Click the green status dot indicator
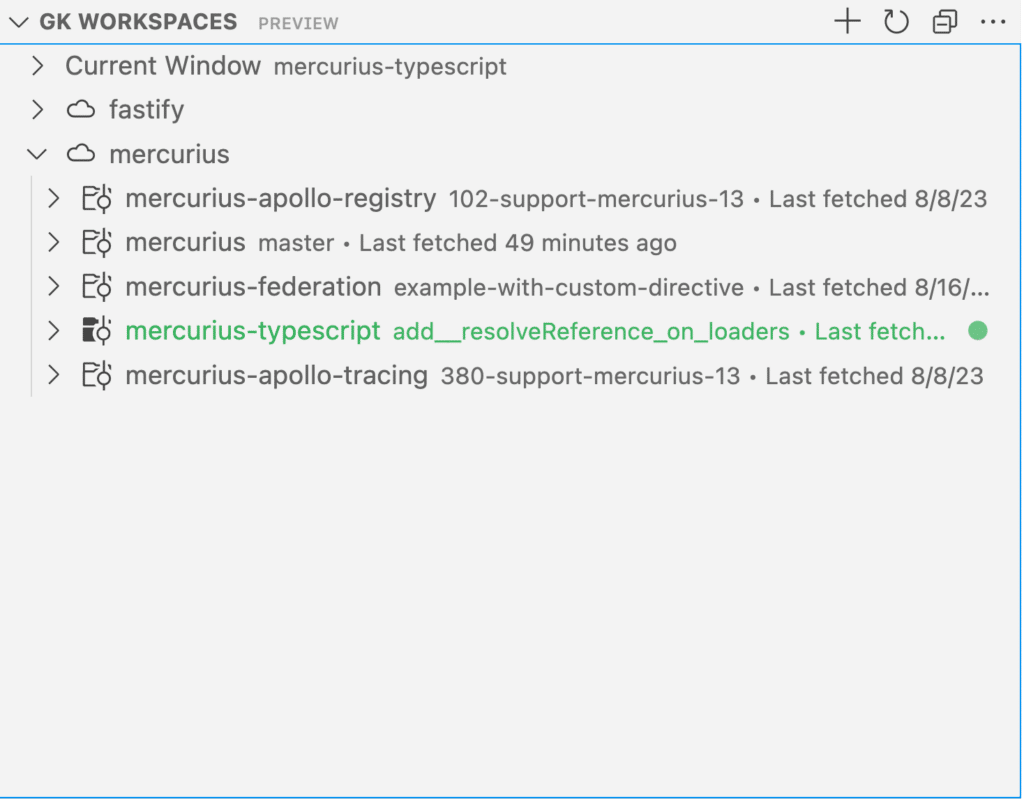 [x=977, y=331]
